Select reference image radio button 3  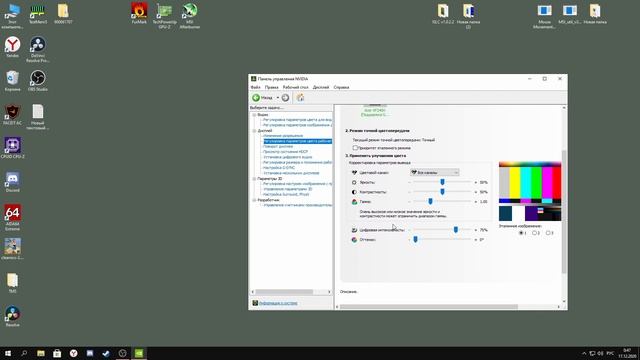(x=548, y=233)
